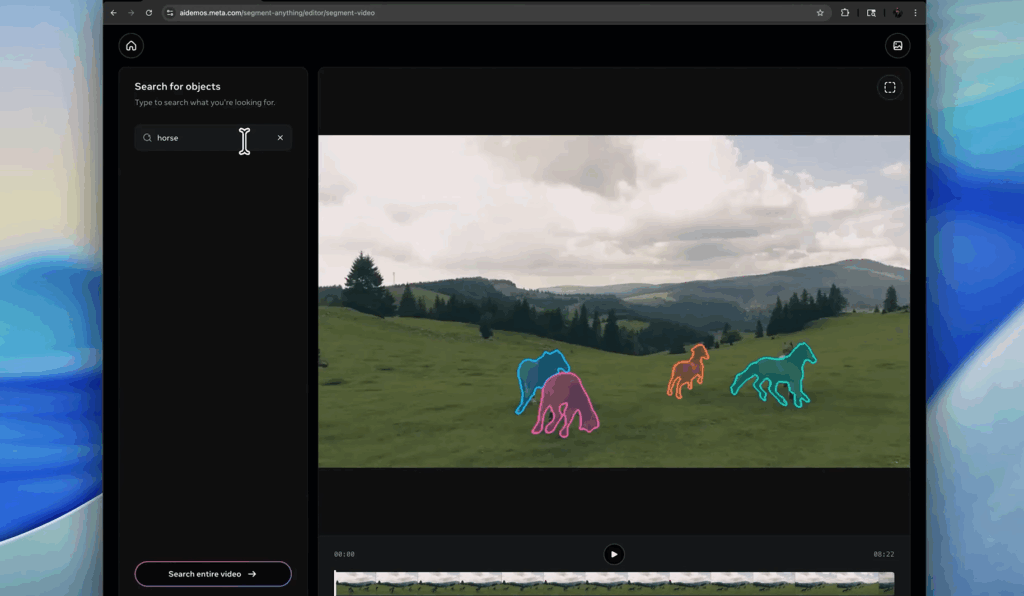Play the video
Screen dimensions: 1024x596
tap(614, 554)
